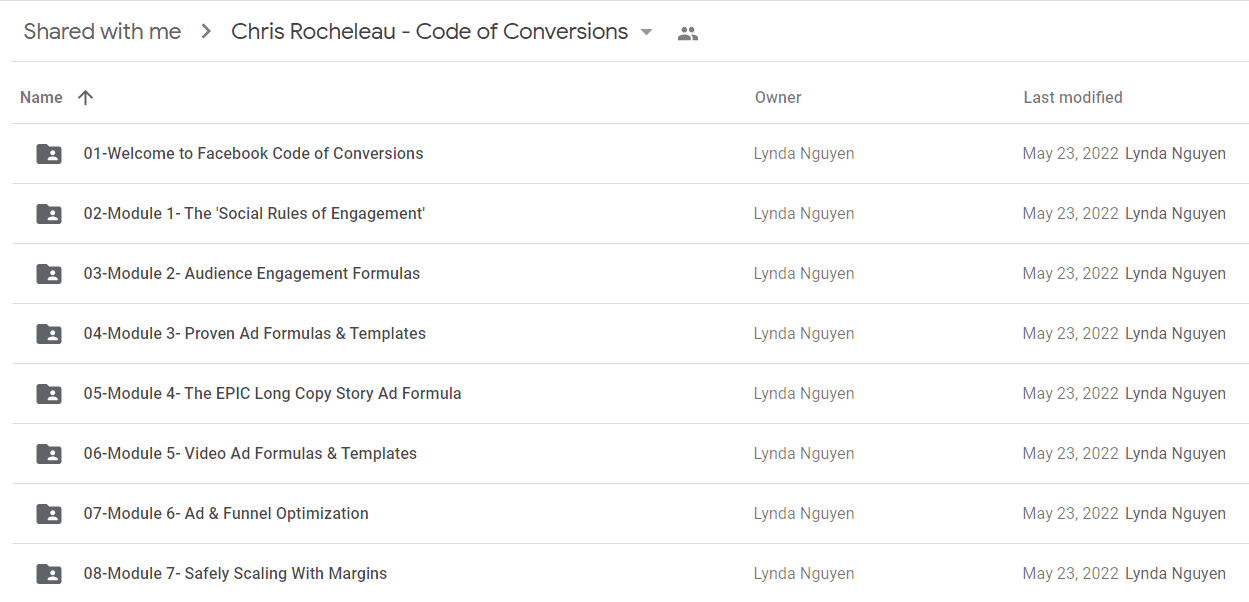
Task: Click the May 23, 2022 date in the 05-Module 4 row
Action: (x=1070, y=393)
